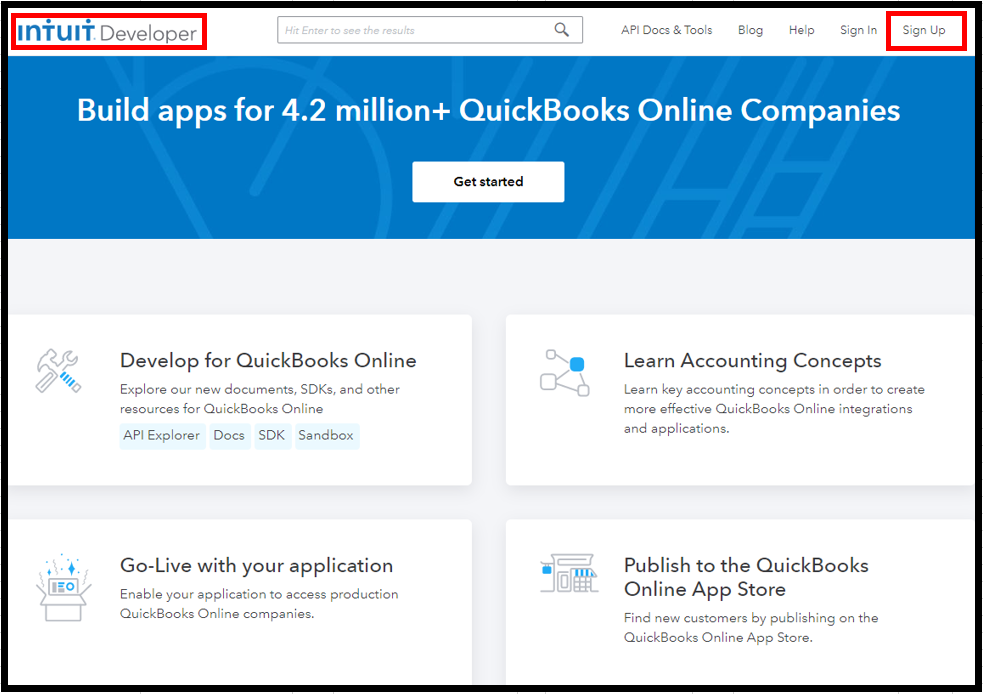Click the Get started button

[x=488, y=182]
